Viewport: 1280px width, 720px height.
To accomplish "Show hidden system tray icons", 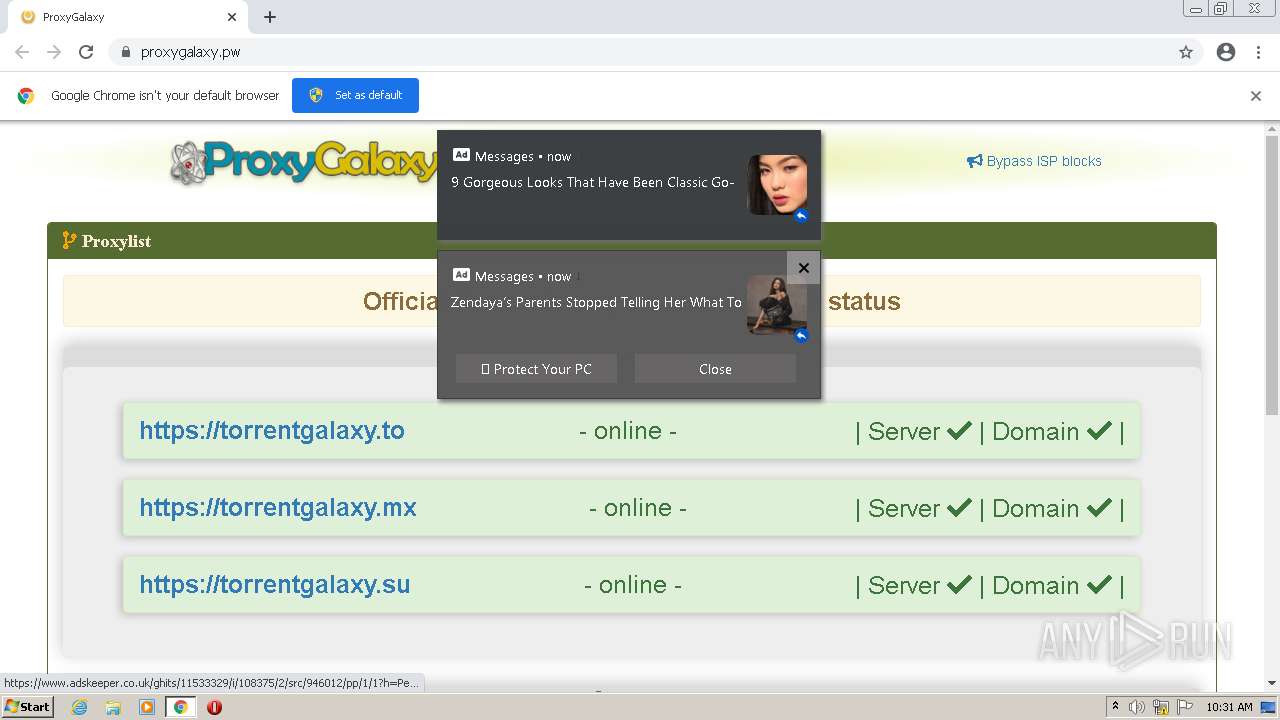I will click(x=1115, y=707).
